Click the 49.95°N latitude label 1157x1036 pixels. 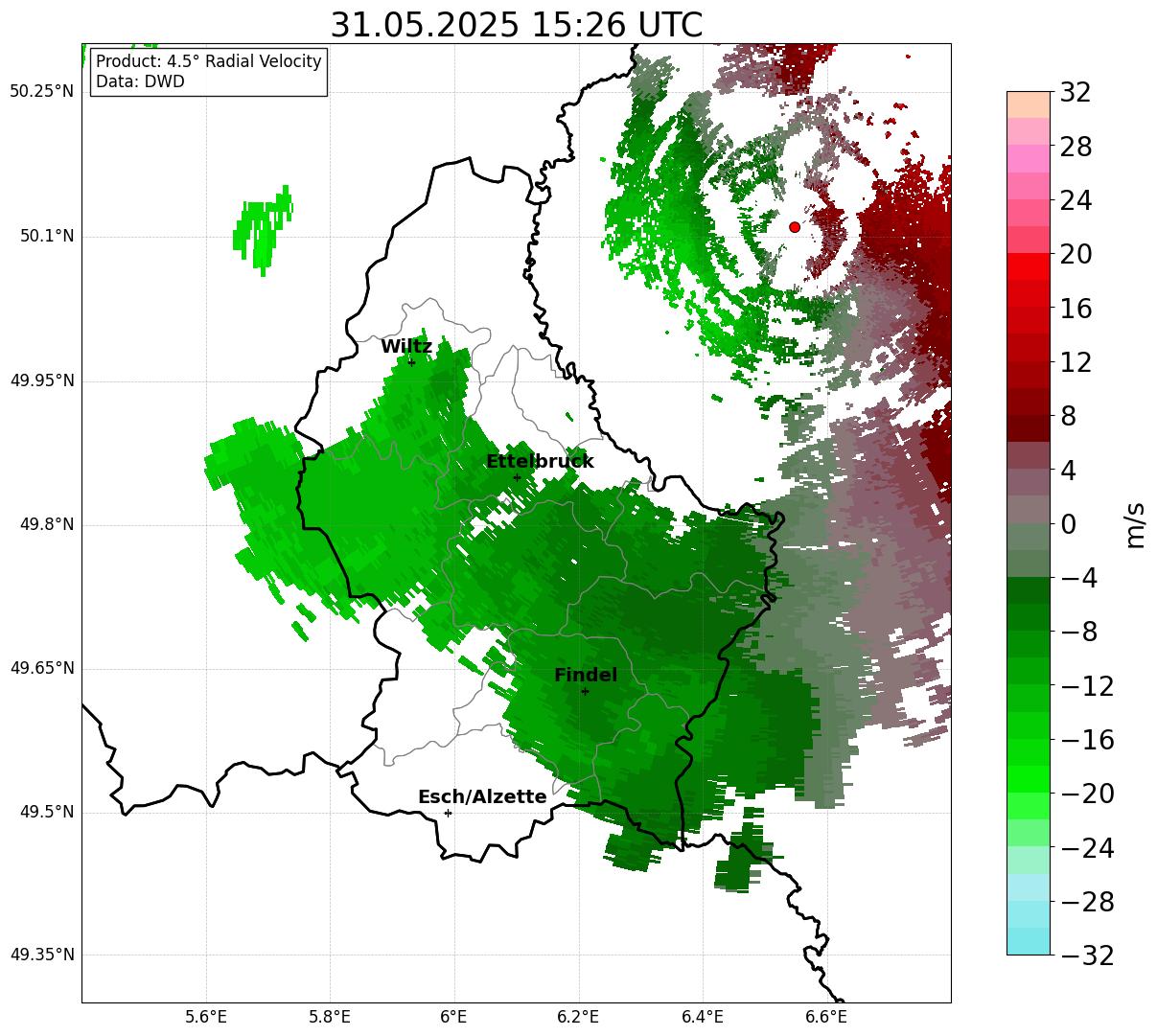[41, 380]
